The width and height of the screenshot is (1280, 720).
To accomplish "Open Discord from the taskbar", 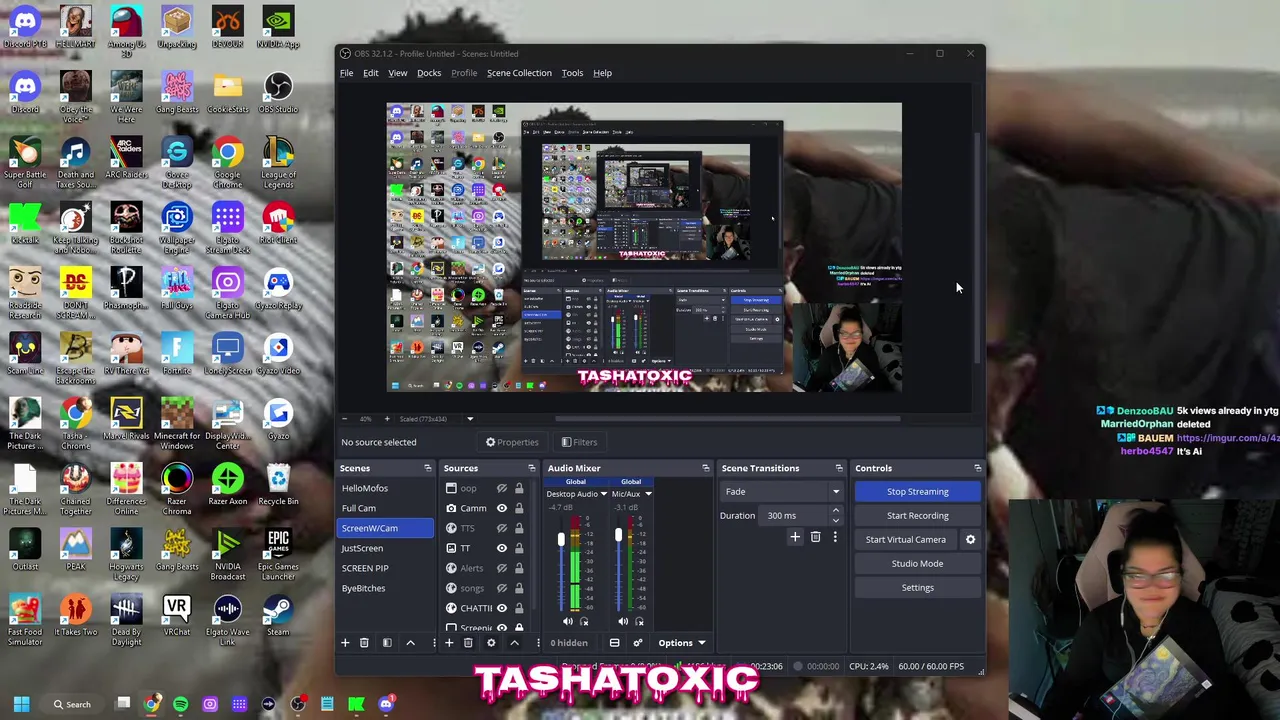I will 386,704.
